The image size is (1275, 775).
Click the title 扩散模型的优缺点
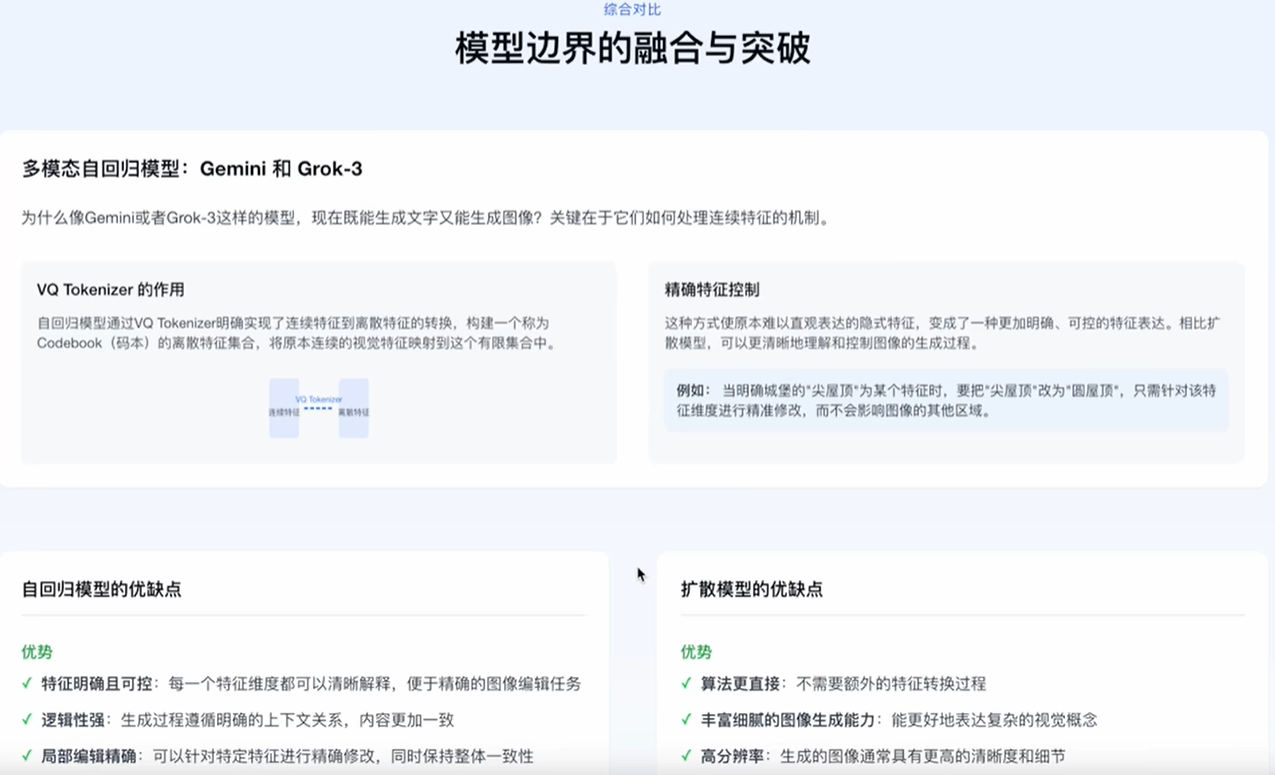point(752,590)
